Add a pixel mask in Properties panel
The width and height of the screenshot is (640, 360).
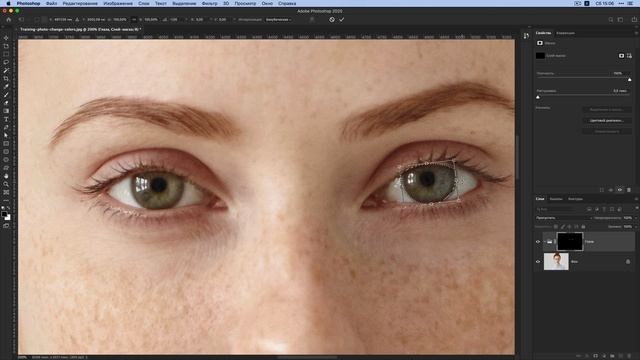[x=621, y=56]
